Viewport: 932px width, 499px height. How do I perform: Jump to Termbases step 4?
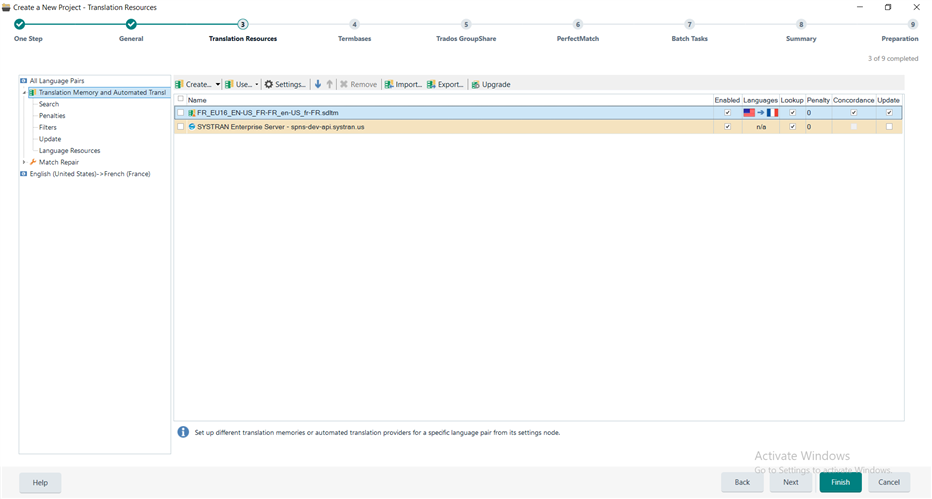pos(354,24)
